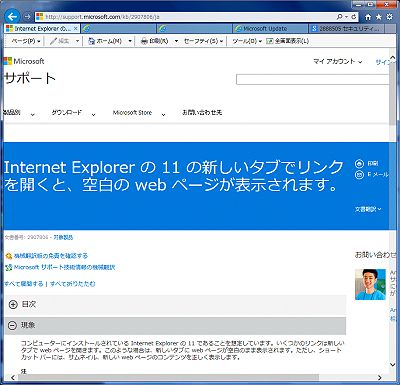The width and height of the screenshot is (400, 385).
Task: Switch to the Microsoft Update tab
Action: tap(270, 29)
